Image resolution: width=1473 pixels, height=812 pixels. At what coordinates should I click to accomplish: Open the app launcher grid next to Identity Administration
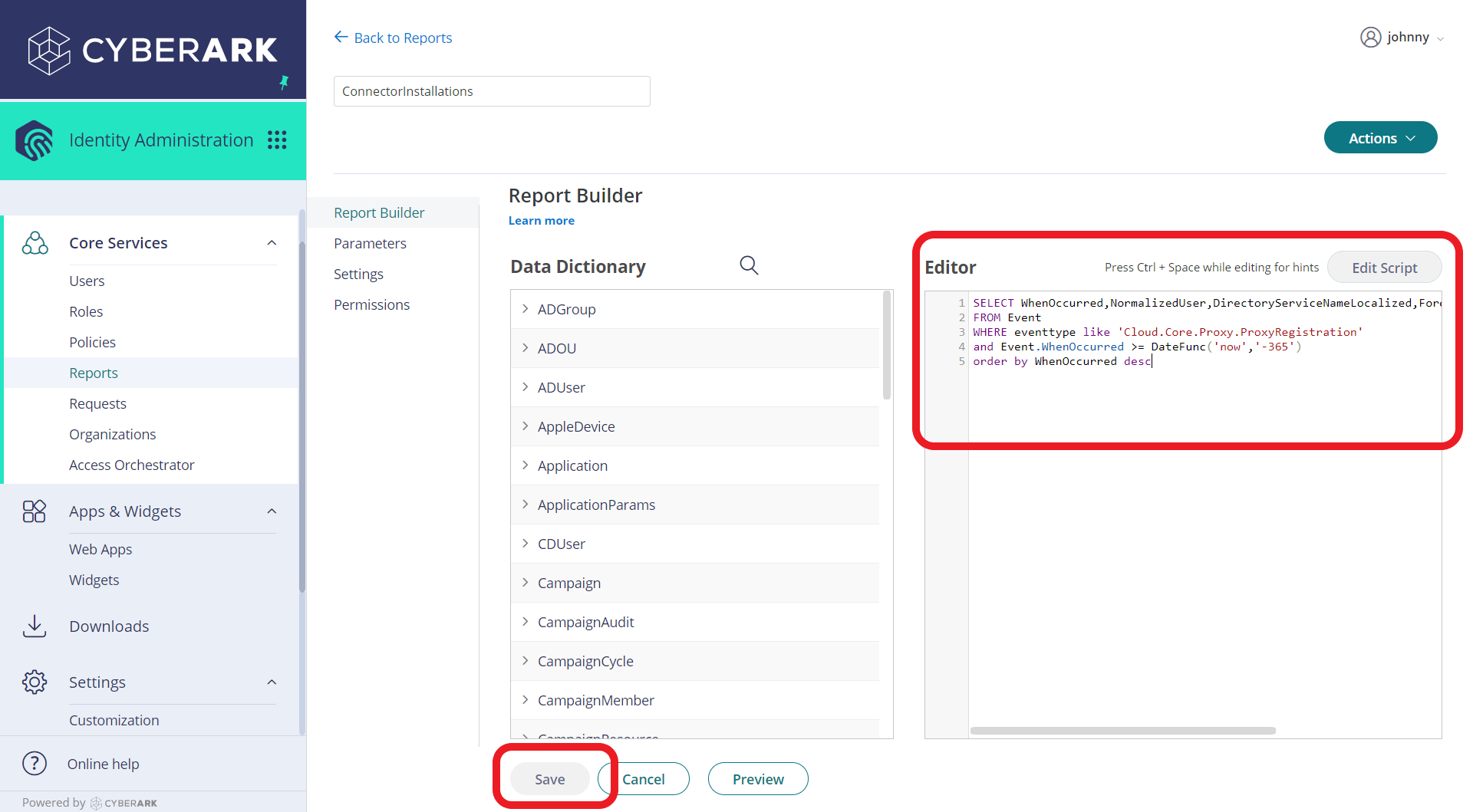coord(277,140)
